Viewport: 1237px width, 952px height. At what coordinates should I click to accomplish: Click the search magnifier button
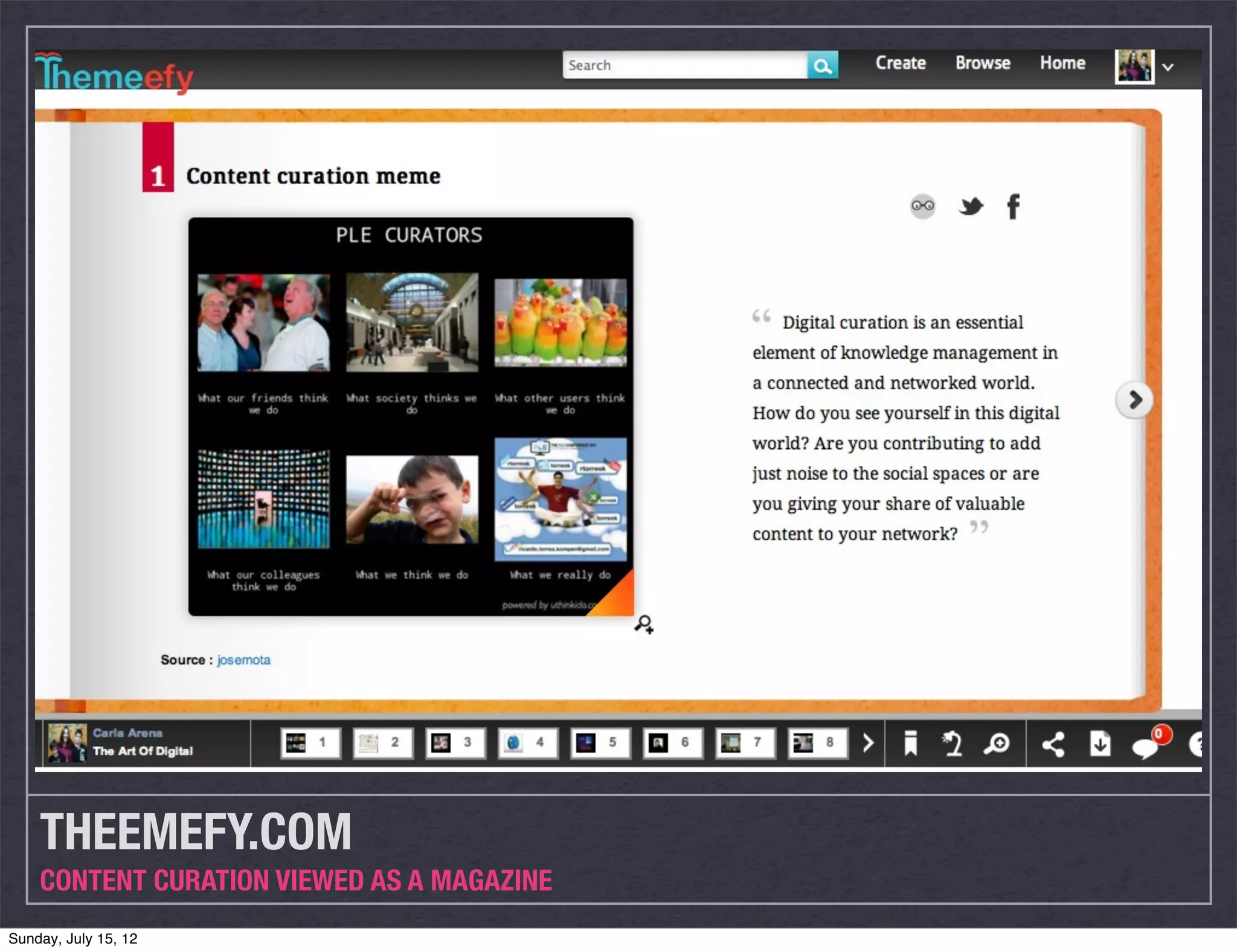point(822,65)
